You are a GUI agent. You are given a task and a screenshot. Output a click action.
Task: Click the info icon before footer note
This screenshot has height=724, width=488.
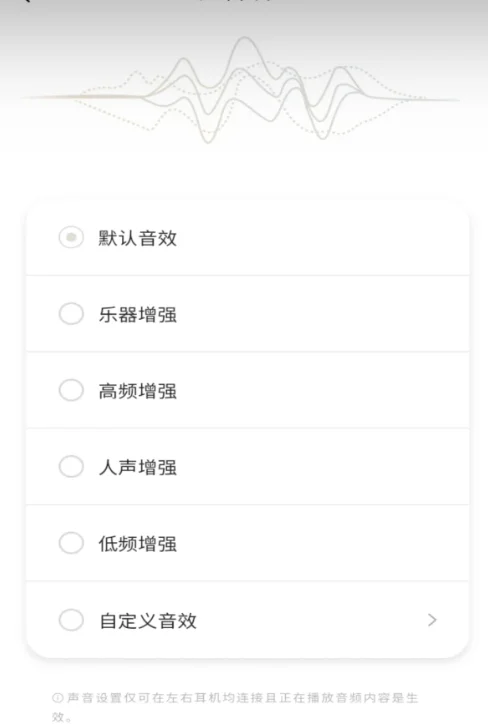click(x=57, y=698)
